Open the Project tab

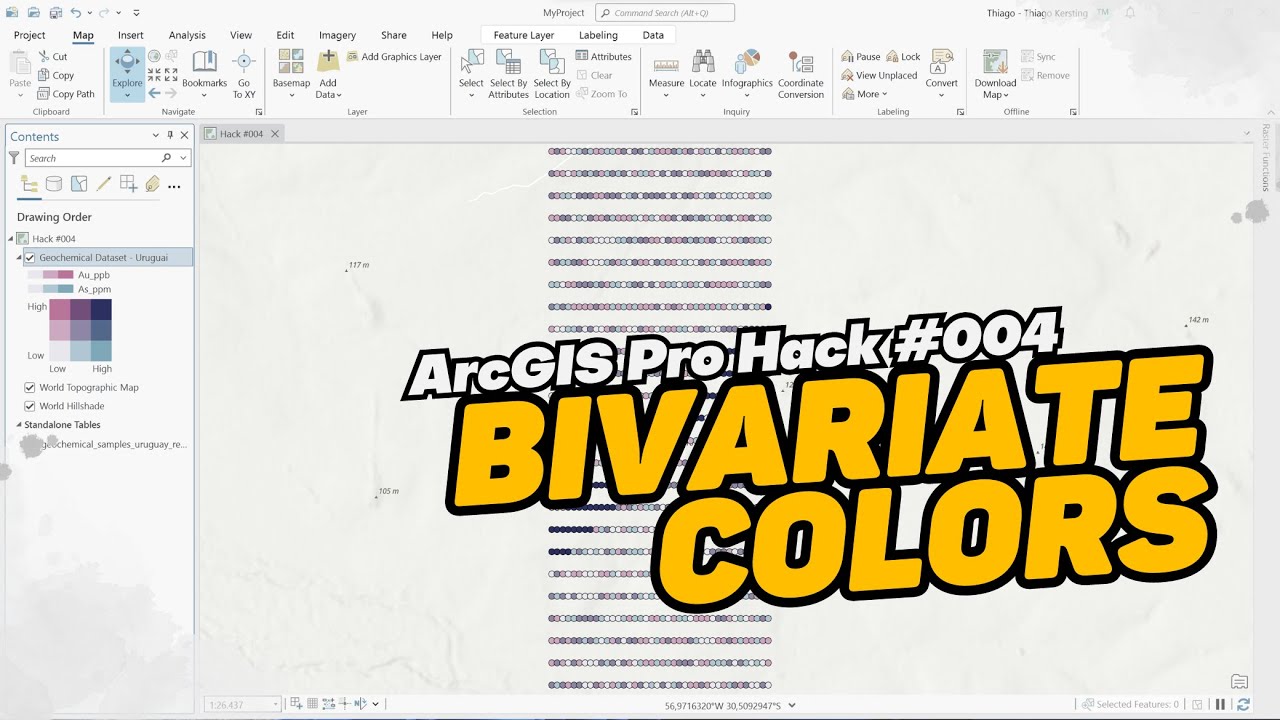29,35
